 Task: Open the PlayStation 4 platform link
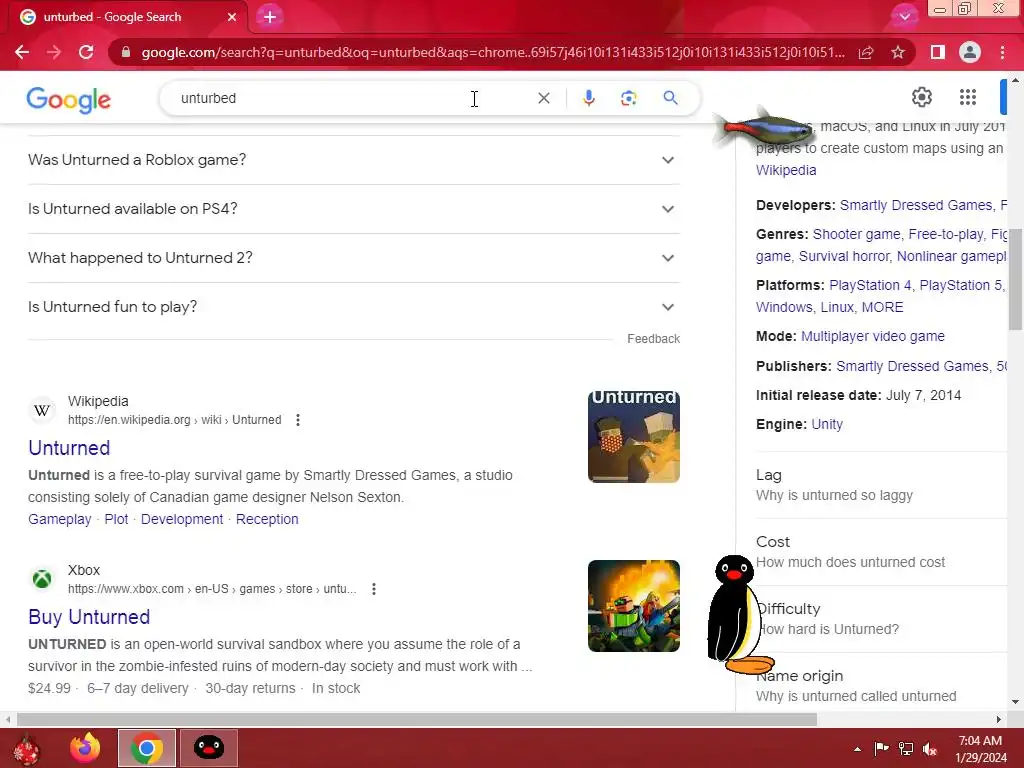pos(870,285)
